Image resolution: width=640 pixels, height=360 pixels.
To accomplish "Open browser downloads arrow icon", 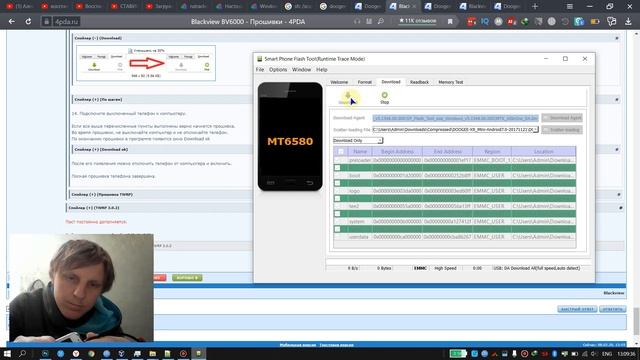I will pyautogui.click(x=628, y=21).
